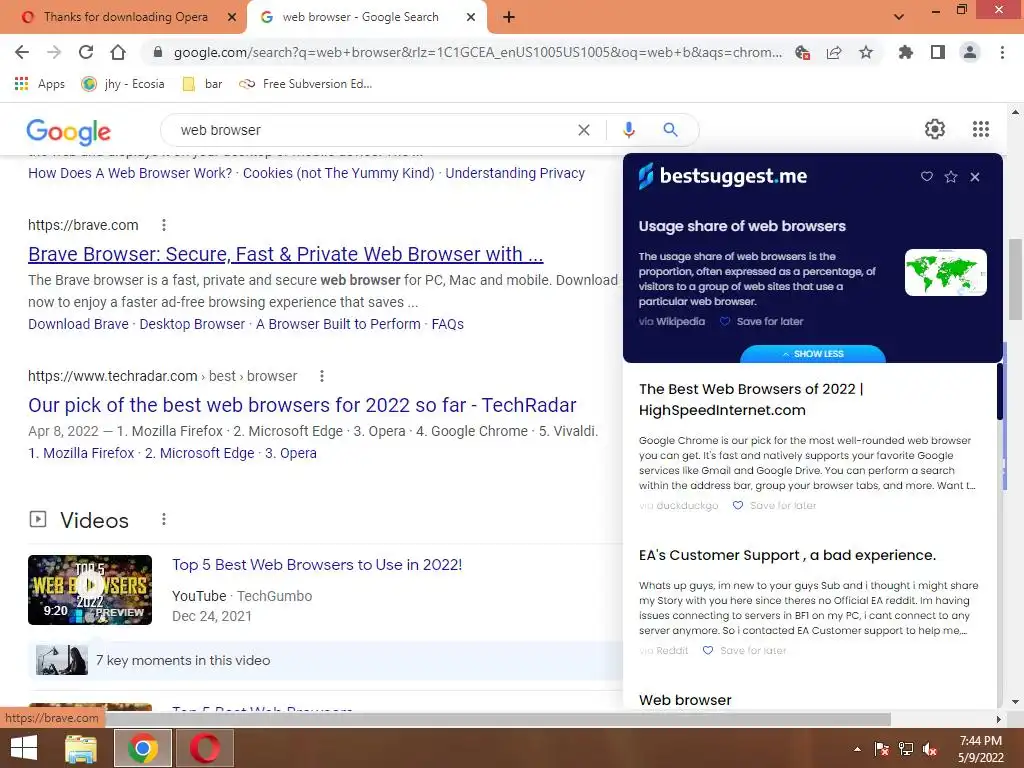This screenshot has height=768, width=1024.
Task: Expand the tab search chevron
Action: click(x=899, y=17)
